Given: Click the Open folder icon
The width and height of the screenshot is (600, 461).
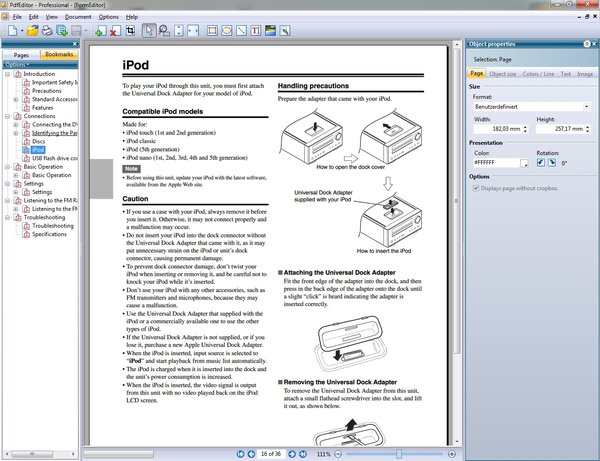Looking at the screenshot, I should [32, 32].
